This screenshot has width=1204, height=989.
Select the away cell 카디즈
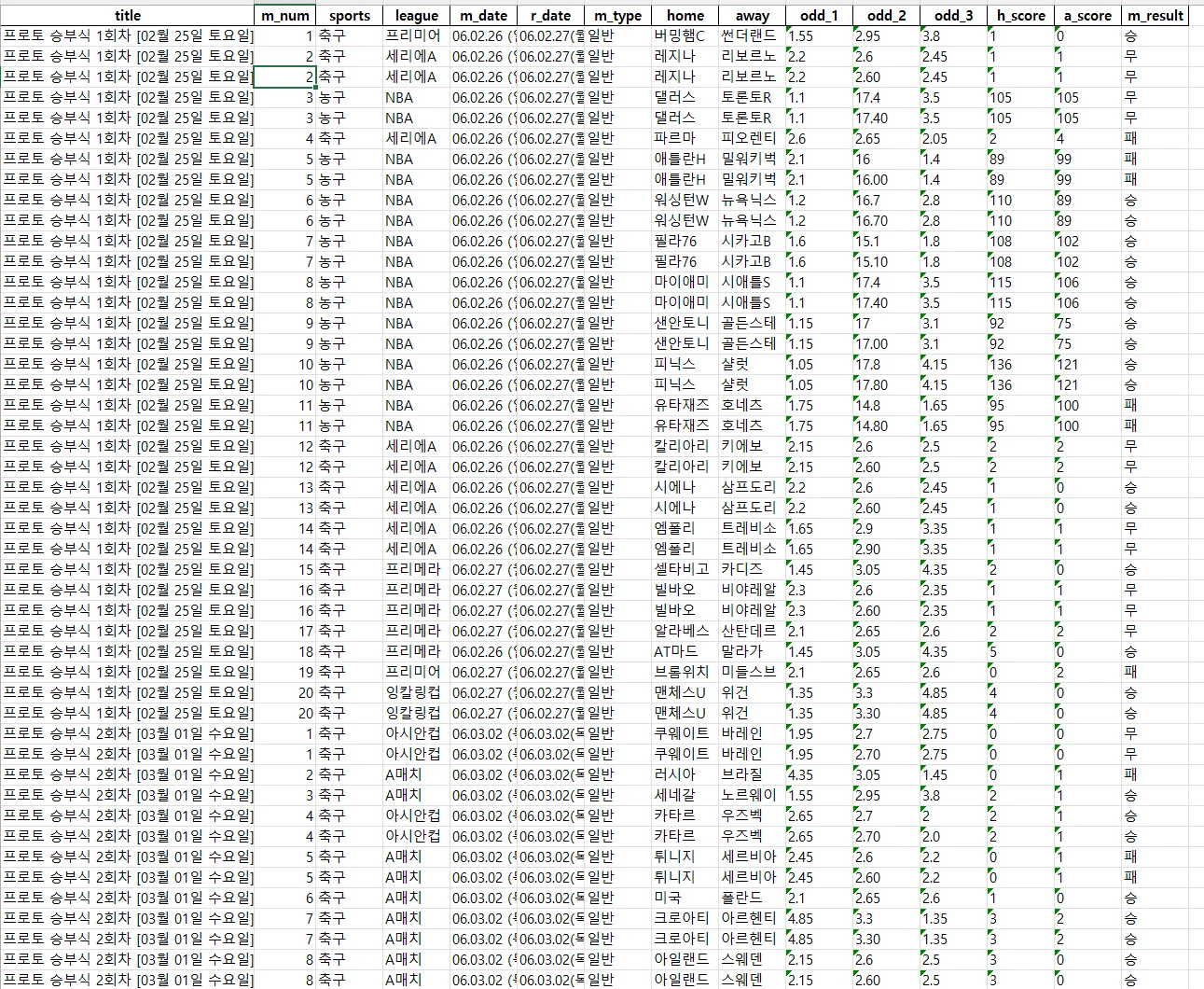tap(752, 569)
